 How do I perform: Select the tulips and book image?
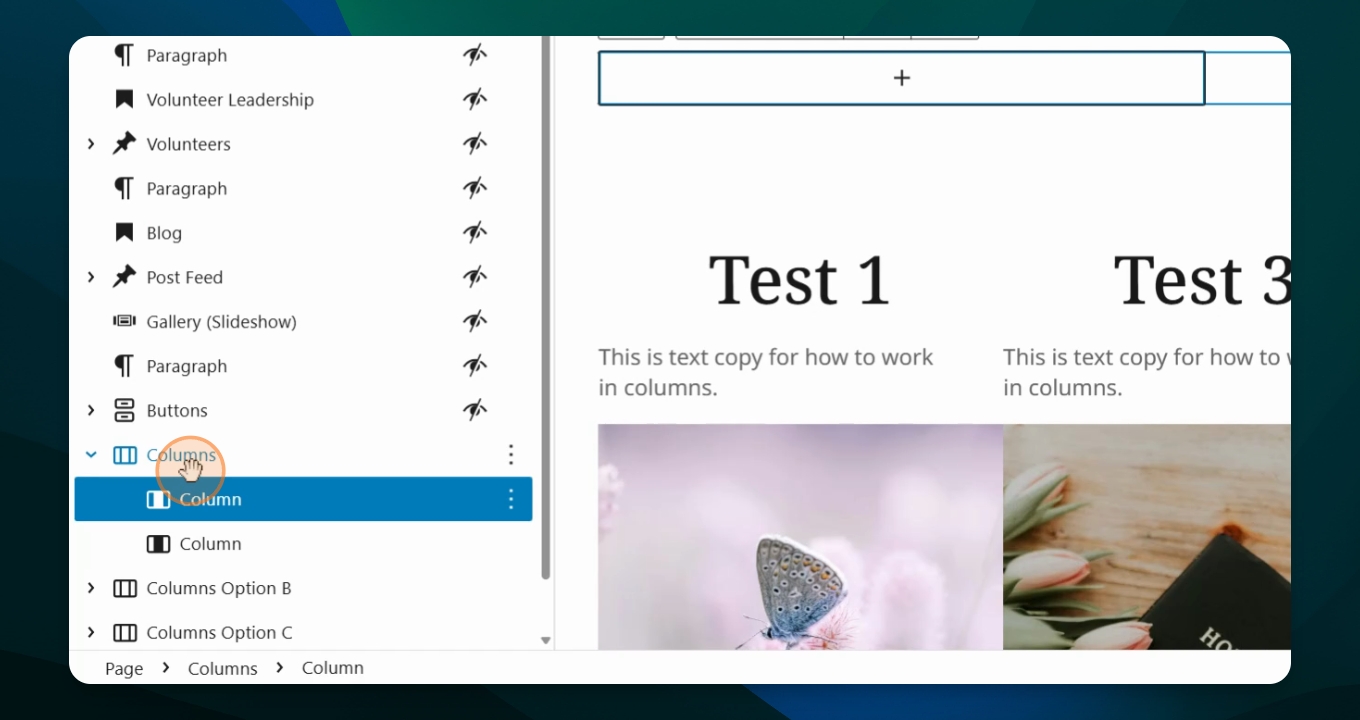tap(1147, 537)
